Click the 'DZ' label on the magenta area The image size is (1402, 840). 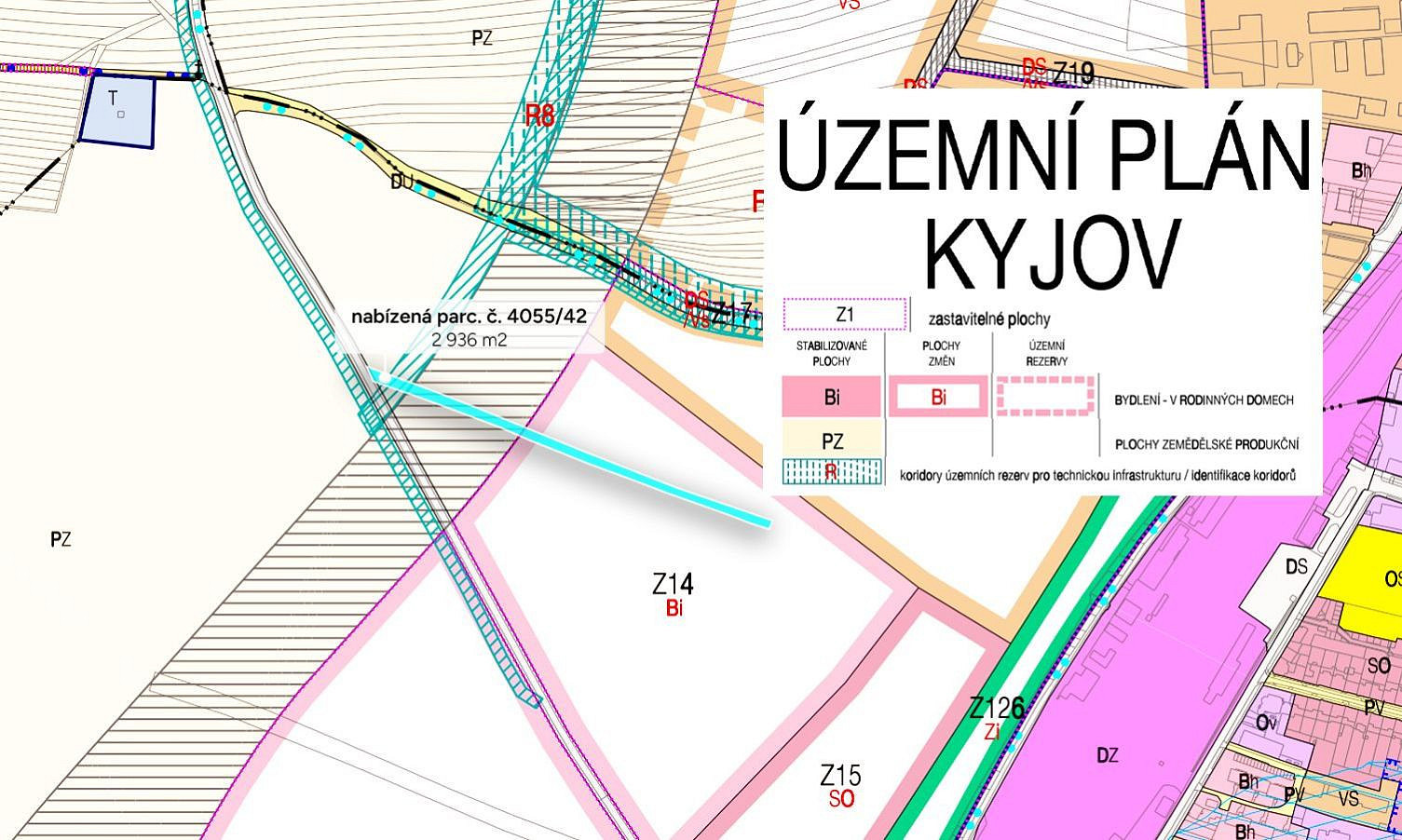click(1107, 755)
